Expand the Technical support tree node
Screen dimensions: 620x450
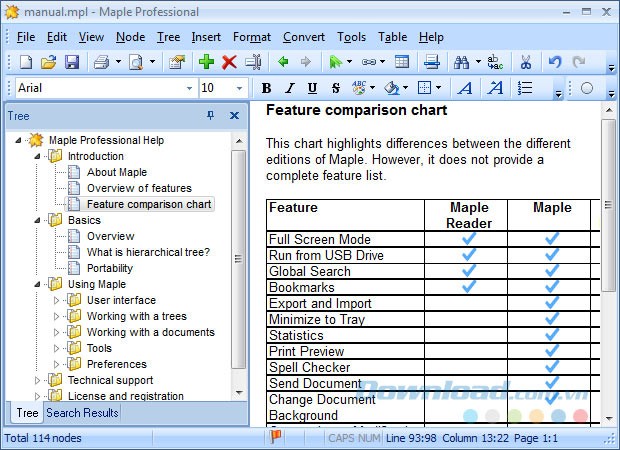click(39, 380)
